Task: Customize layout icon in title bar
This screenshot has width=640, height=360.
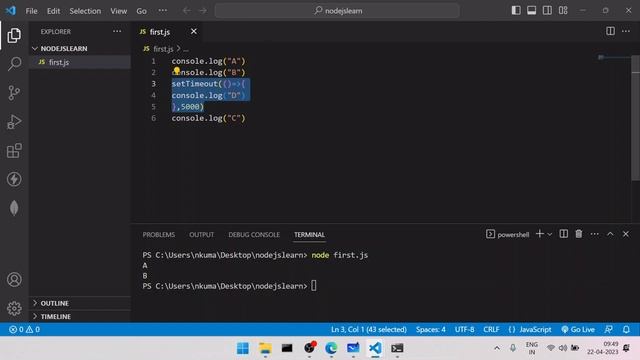Action: pos(563,11)
